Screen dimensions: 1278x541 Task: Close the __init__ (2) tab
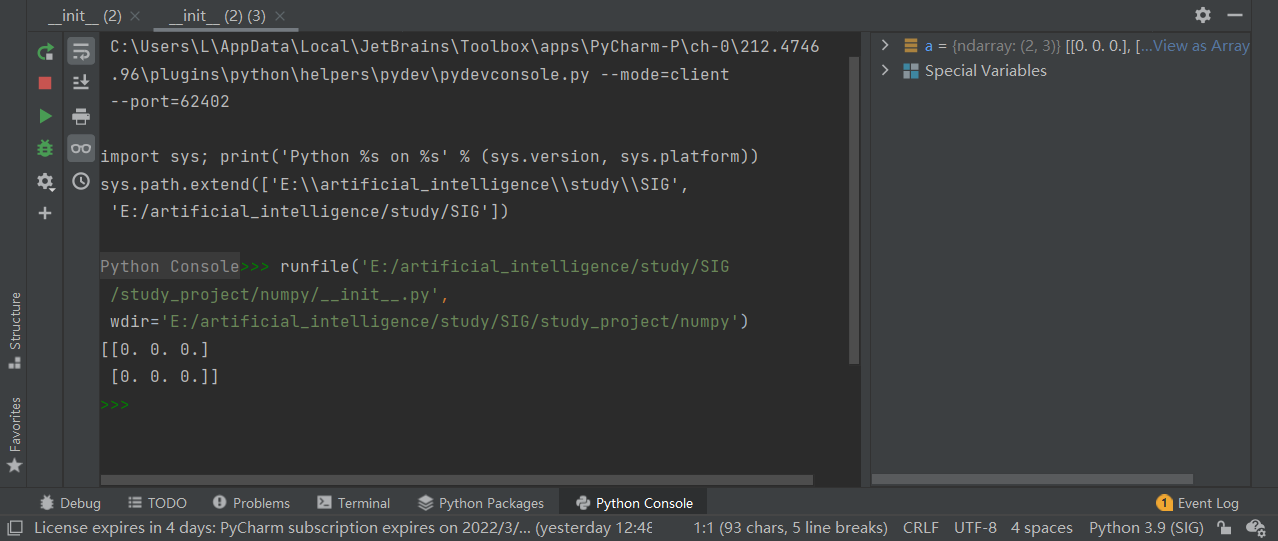[135, 16]
